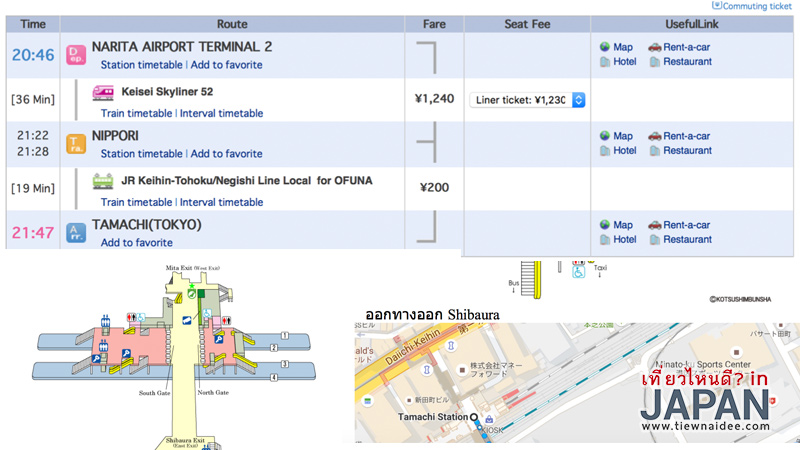Click the Google map of Tamachi Station

tap(577, 383)
